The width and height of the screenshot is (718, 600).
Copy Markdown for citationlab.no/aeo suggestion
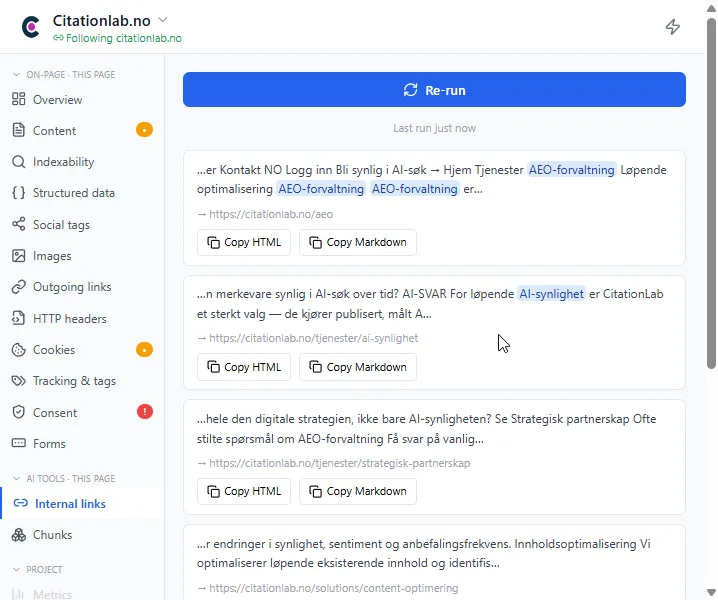point(358,242)
